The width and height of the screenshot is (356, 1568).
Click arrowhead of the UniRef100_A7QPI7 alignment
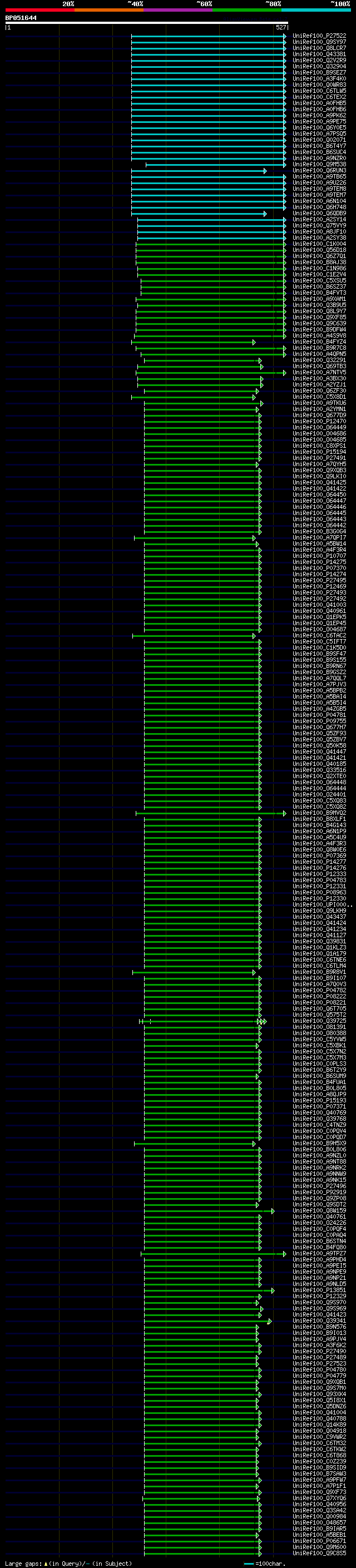pyautogui.click(x=254, y=538)
